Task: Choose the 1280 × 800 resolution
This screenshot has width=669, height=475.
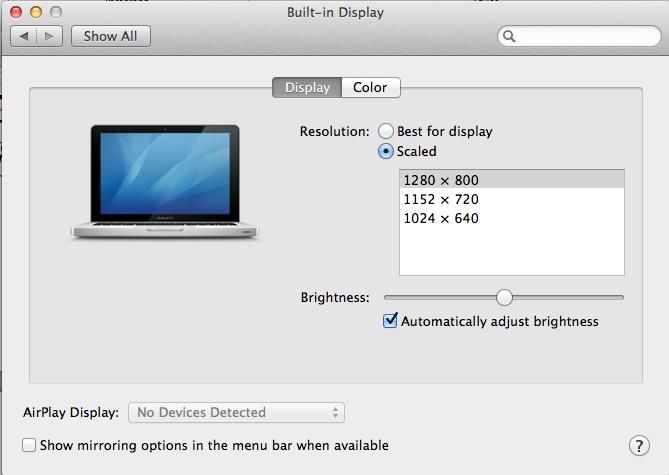Action: (x=512, y=180)
